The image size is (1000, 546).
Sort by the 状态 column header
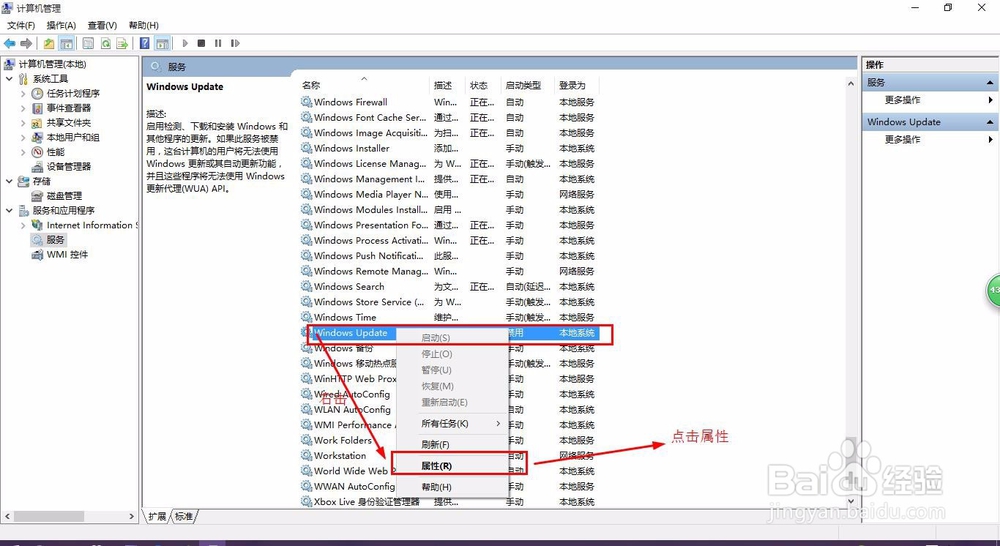click(x=485, y=85)
